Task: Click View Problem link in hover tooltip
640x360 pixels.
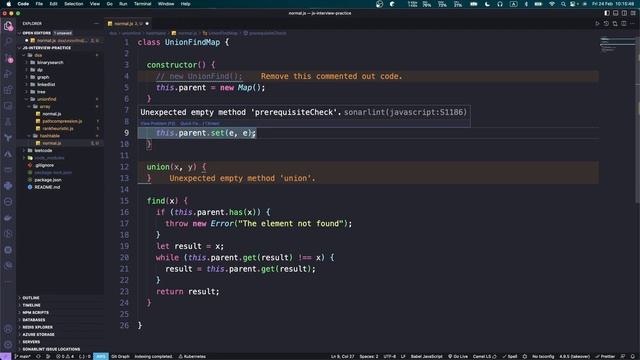Action: (x=158, y=123)
